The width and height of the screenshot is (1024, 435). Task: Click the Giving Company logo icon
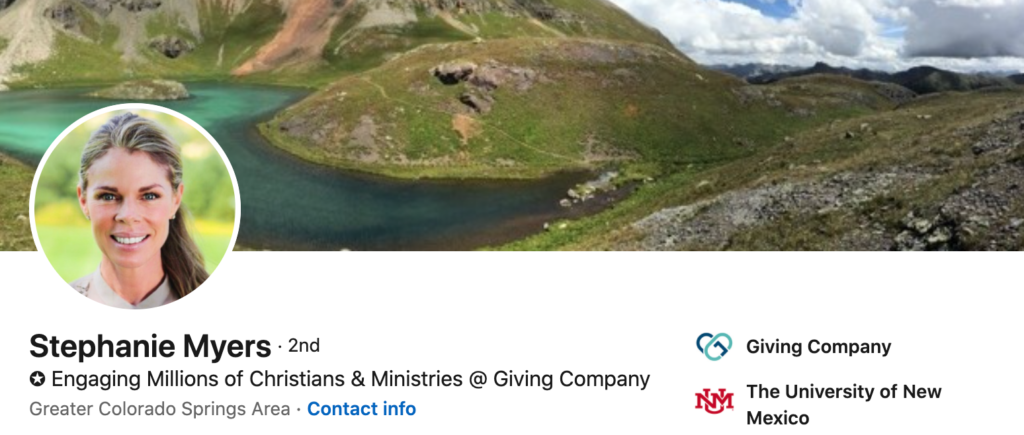point(714,347)
